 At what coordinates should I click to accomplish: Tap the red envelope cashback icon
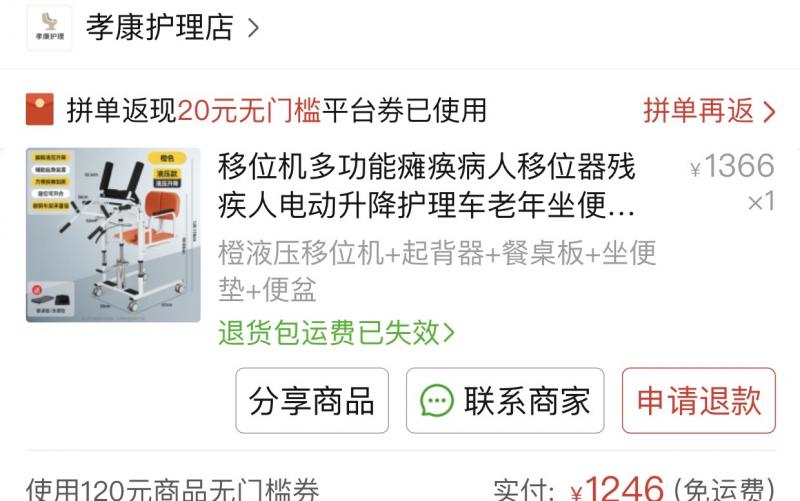[40, 109]
